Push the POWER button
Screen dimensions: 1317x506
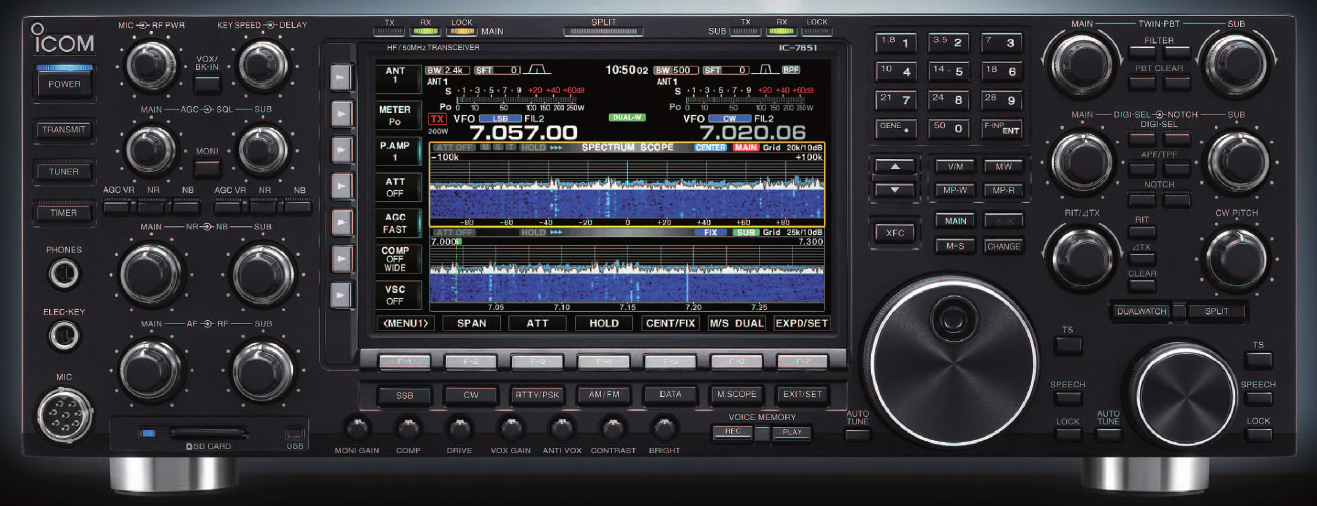[65, 85]
